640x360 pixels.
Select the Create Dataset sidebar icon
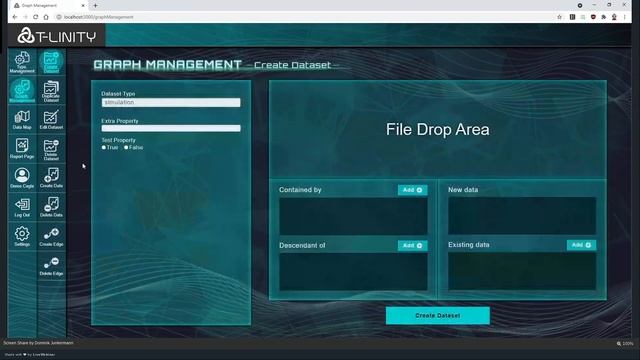tap(51, 62)
